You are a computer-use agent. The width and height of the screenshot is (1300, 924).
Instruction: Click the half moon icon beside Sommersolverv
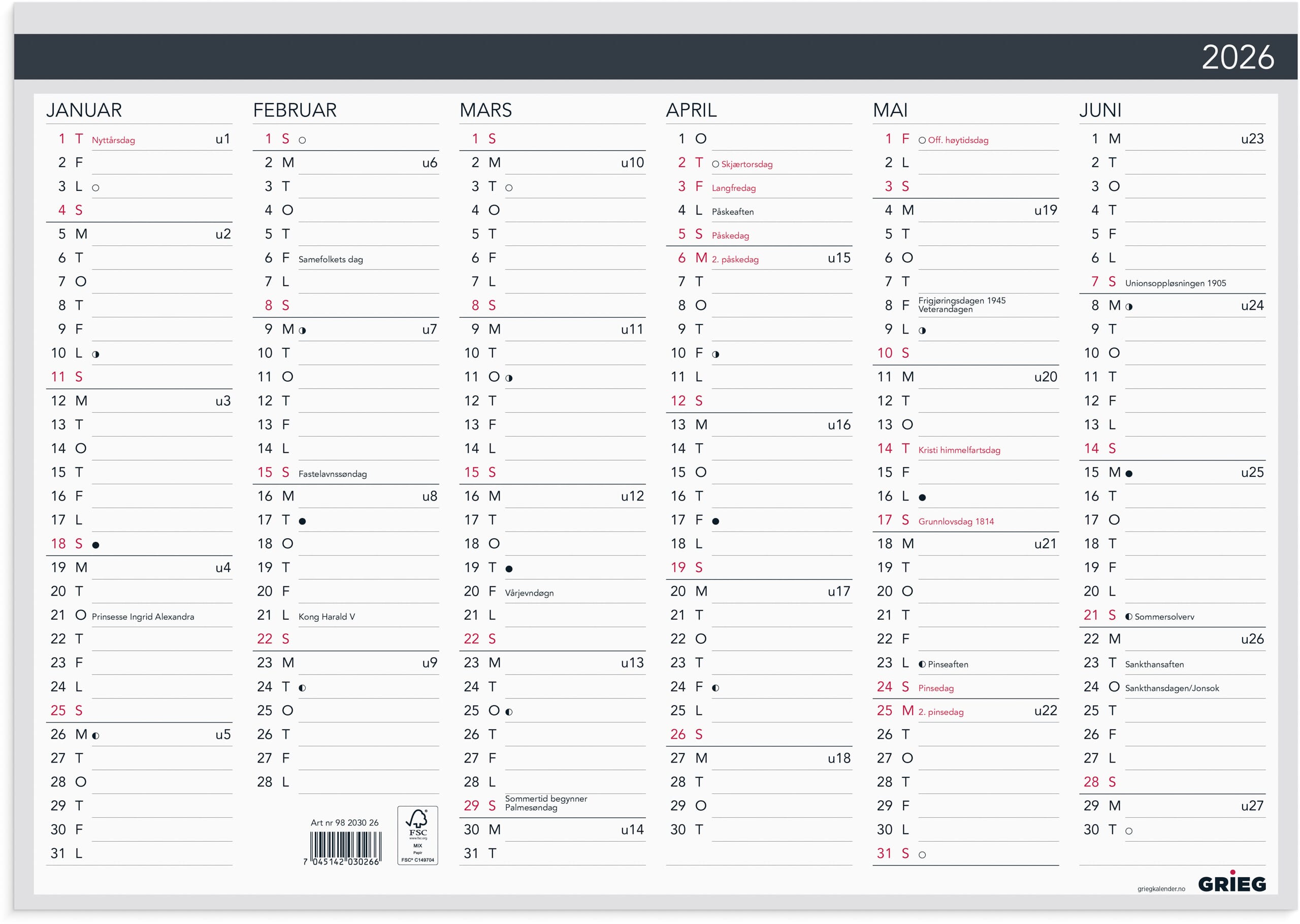pyautogui.click(x=1128, y=616)
